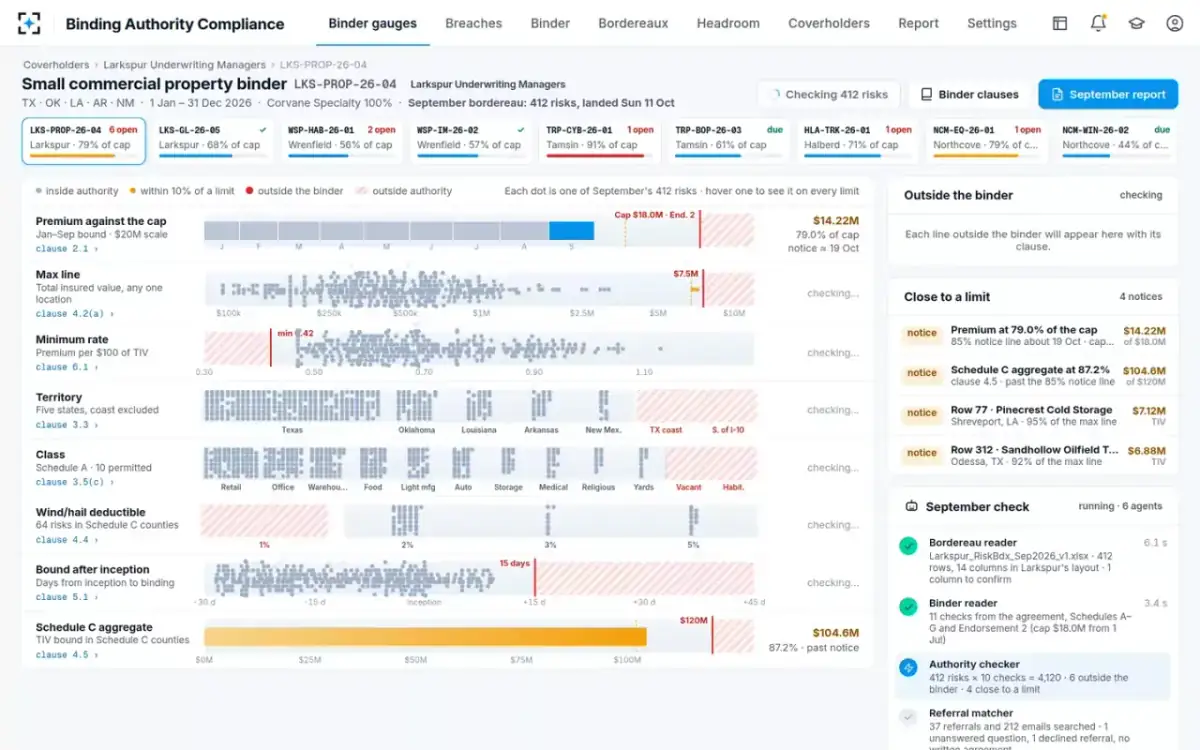The image size is (1200, 750).
Task: Click green check on LKS-GL-26-05 card
Action: (x=263, y=129)
